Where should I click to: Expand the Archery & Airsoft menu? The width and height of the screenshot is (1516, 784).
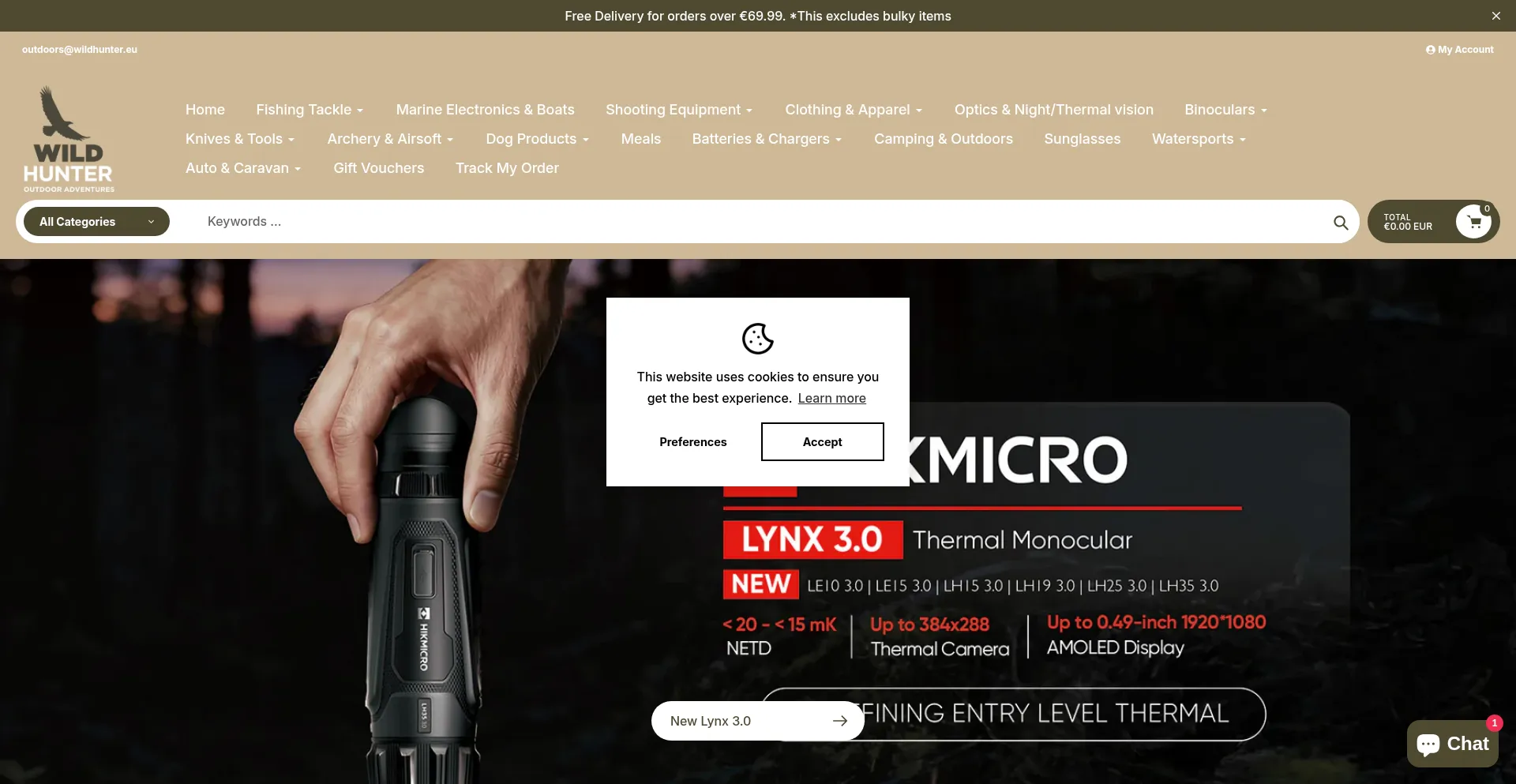coord(391,139)
